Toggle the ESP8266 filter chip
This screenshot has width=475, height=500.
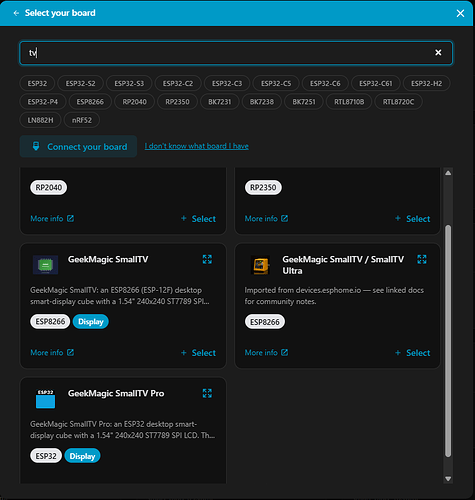90,102
